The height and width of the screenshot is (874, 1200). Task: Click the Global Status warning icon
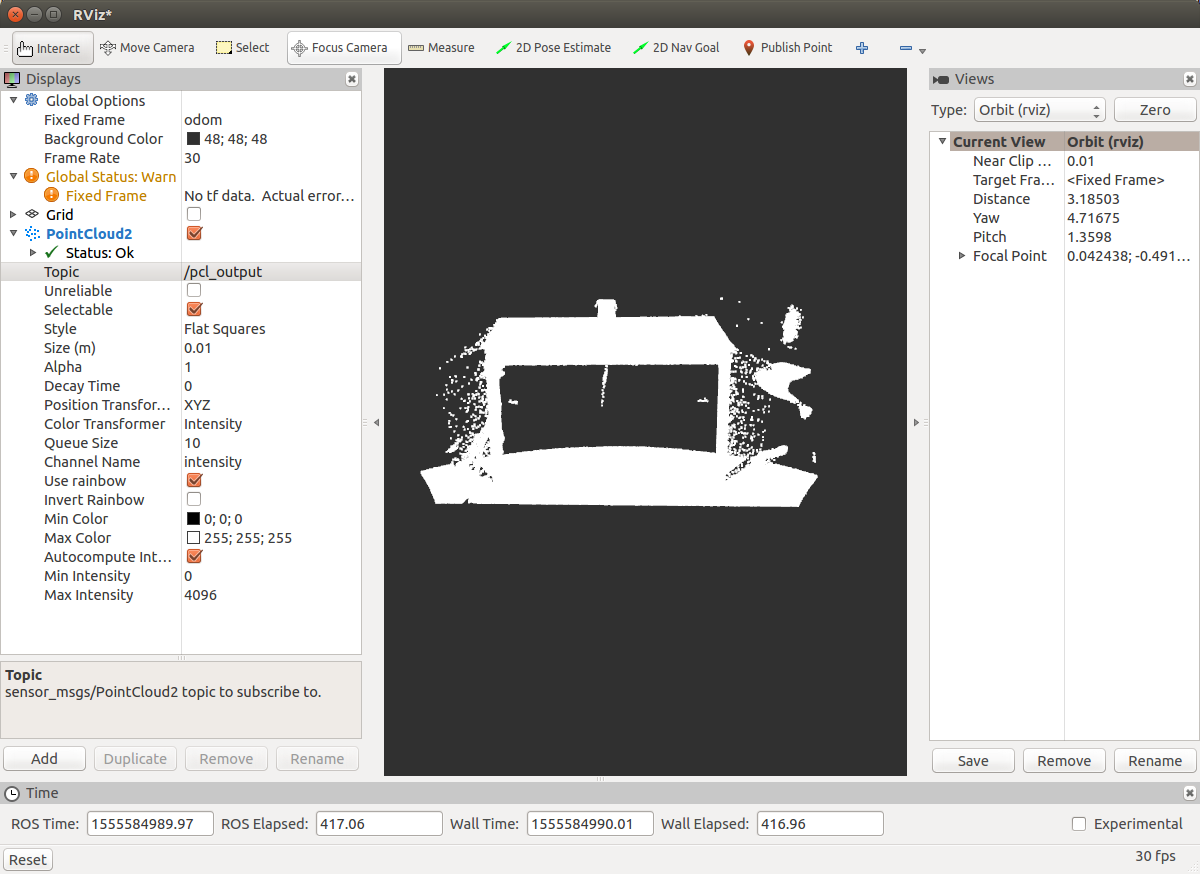click(x=32, y=176)
